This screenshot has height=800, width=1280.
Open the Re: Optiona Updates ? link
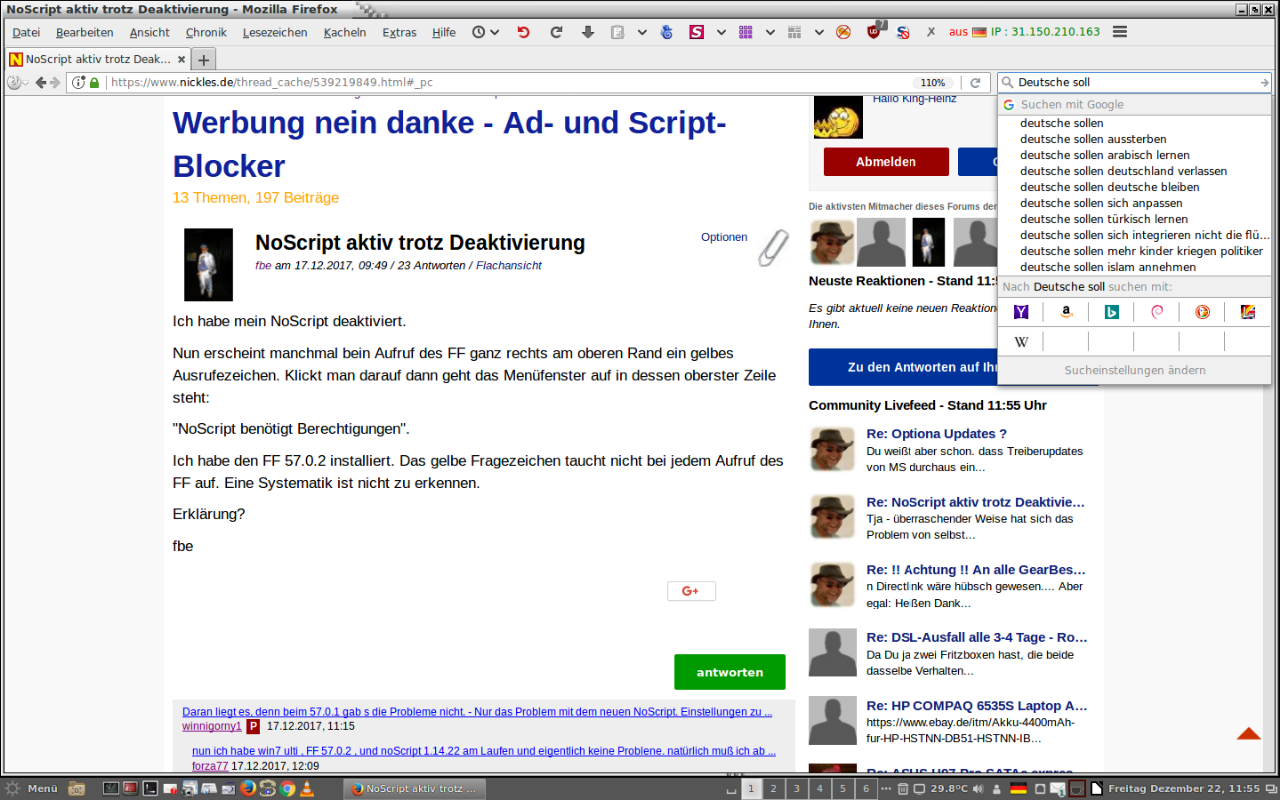pyautogui.click(x=937, y=434)
